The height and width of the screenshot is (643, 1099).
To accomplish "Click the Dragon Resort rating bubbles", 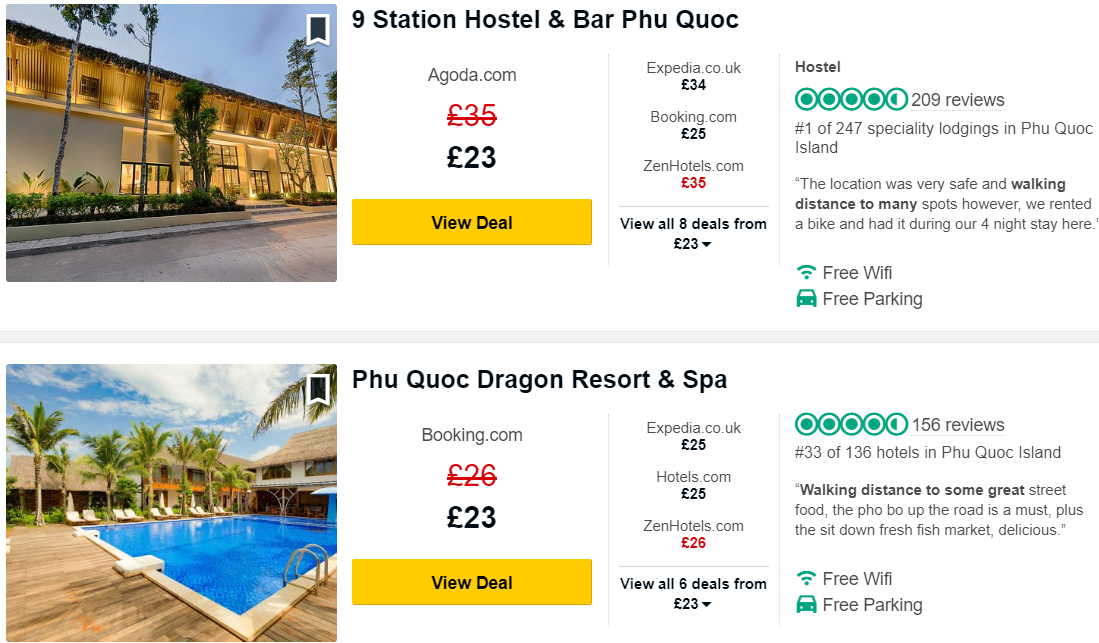I will point(851,424).
